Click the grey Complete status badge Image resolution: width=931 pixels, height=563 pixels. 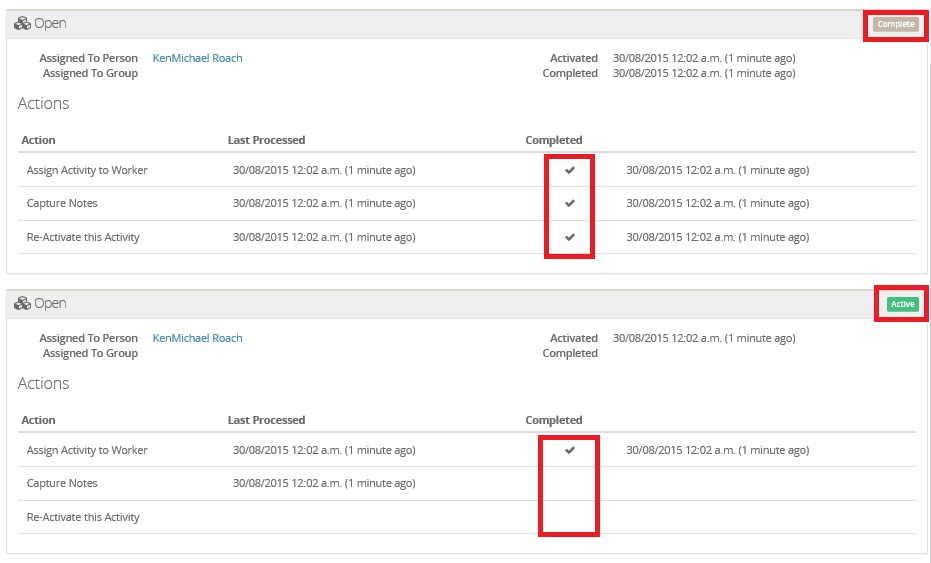point(895,24)
